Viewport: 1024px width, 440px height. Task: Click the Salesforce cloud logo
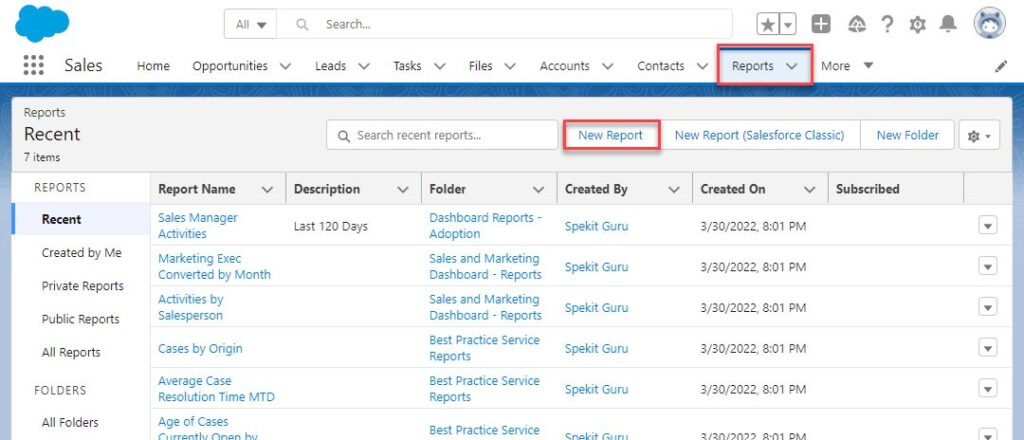pos(42,23)
